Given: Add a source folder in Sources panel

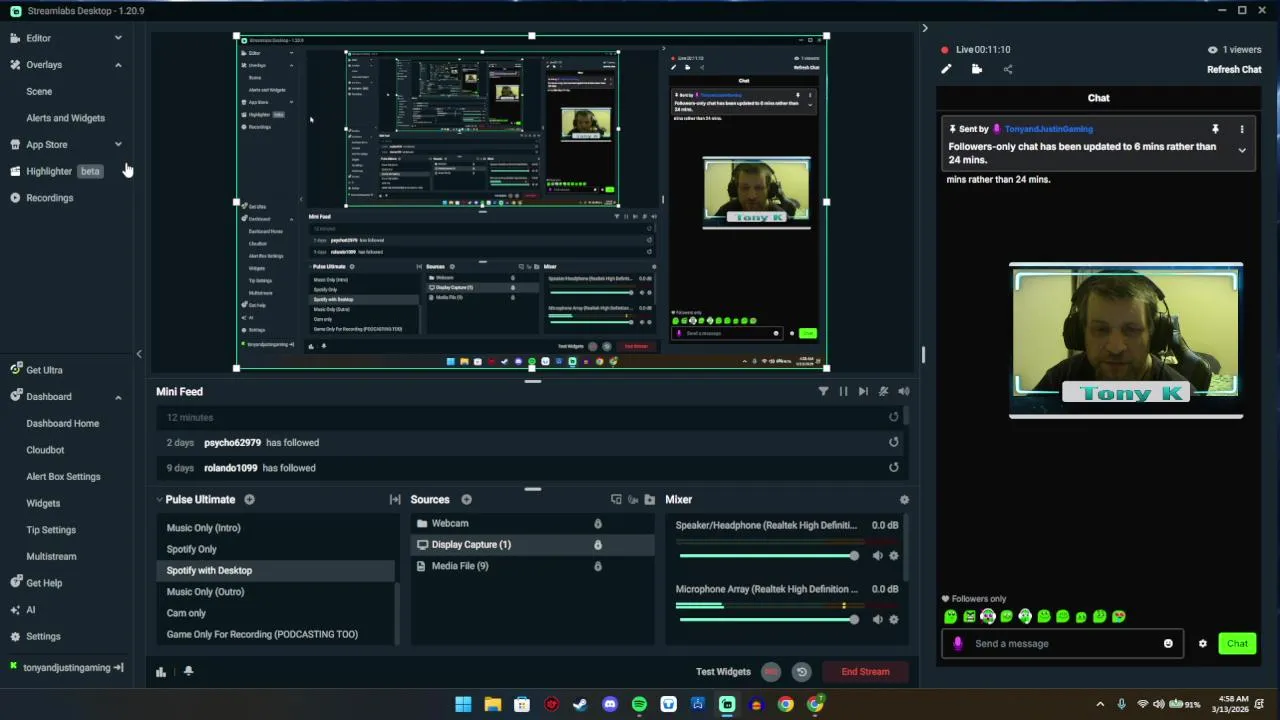Looking at the screenshot, I should [650, 499].
